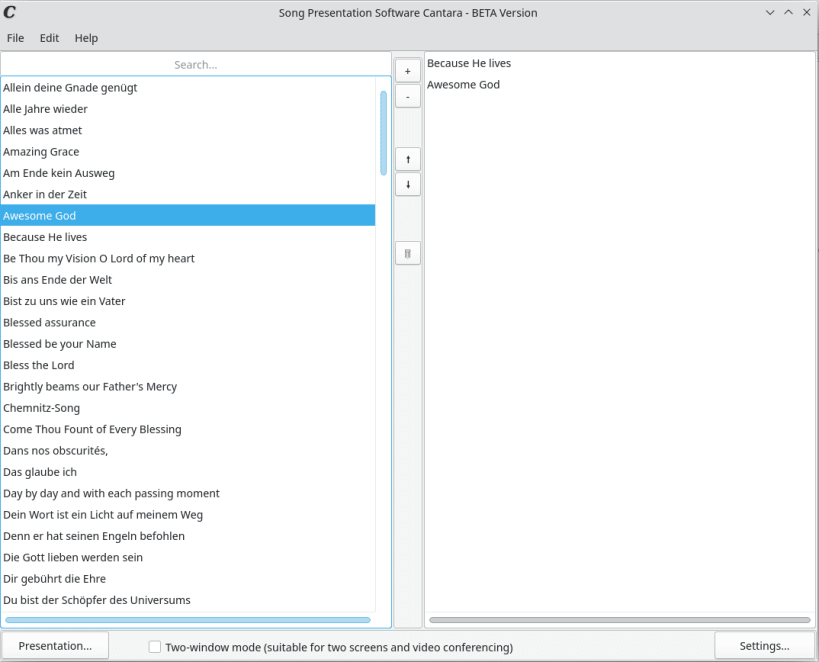Select 'Denn er hat seinen Engeln befohlen'

point(188,537)
